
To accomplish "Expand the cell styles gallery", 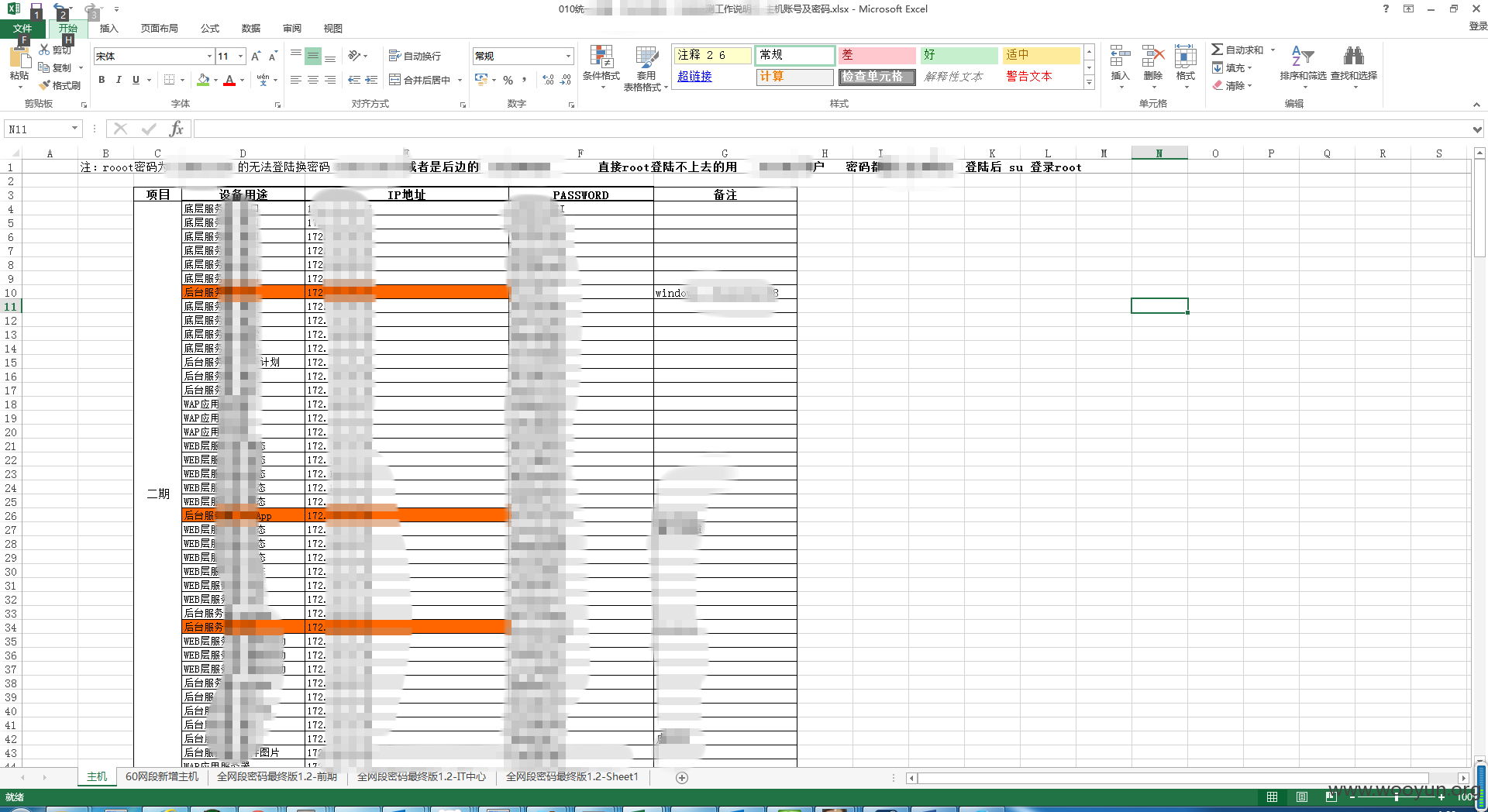I will pyautogui.click(x=1089, y=83).
